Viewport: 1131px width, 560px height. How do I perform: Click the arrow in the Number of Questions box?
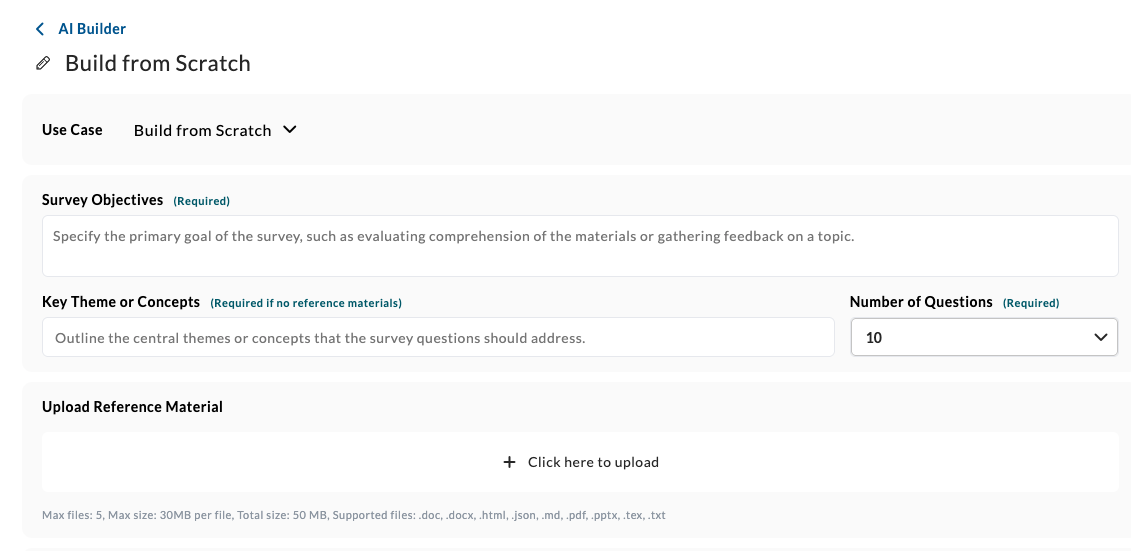point(1101,337)
